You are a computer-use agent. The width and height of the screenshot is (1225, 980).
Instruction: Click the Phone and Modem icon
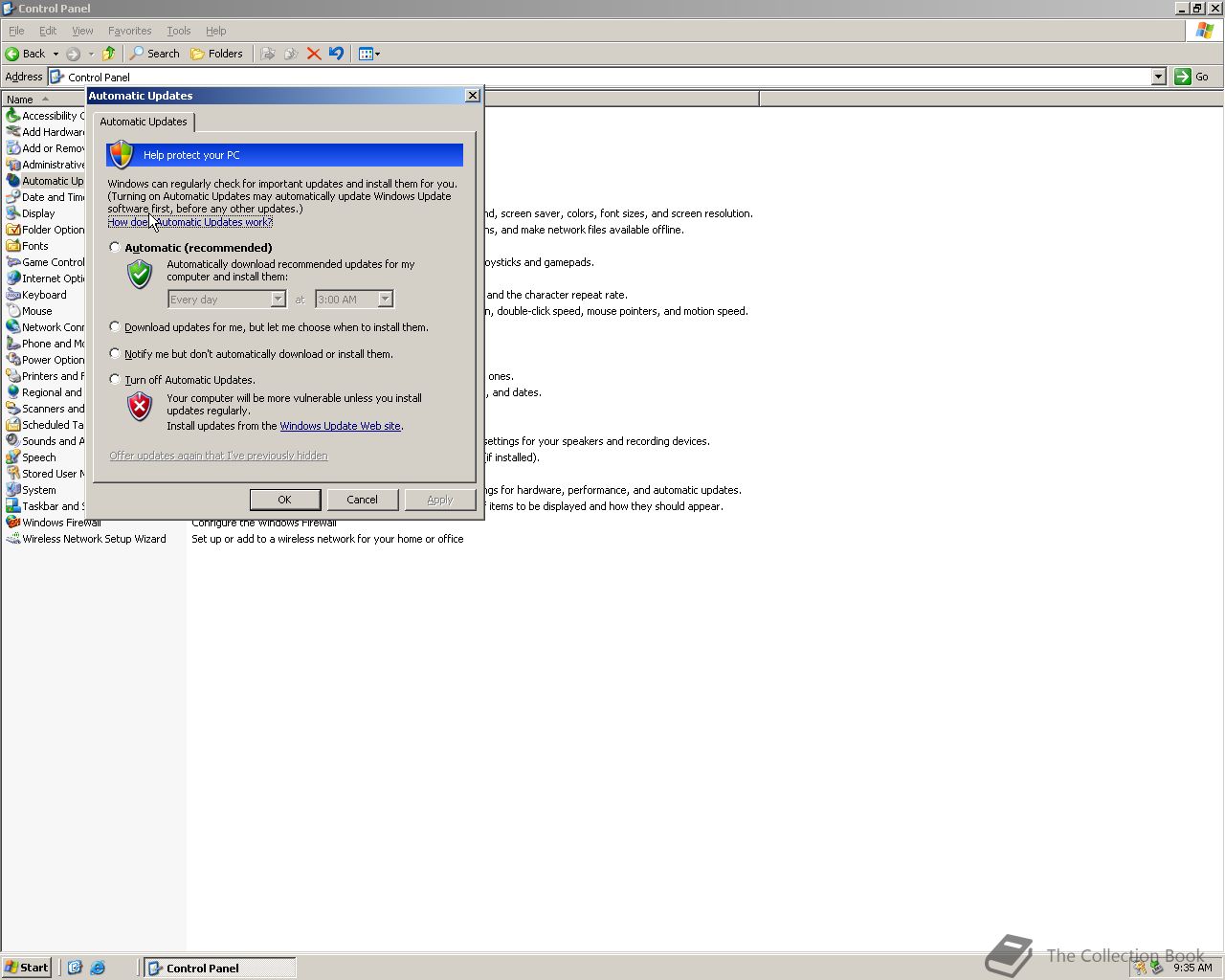[13, 344]
